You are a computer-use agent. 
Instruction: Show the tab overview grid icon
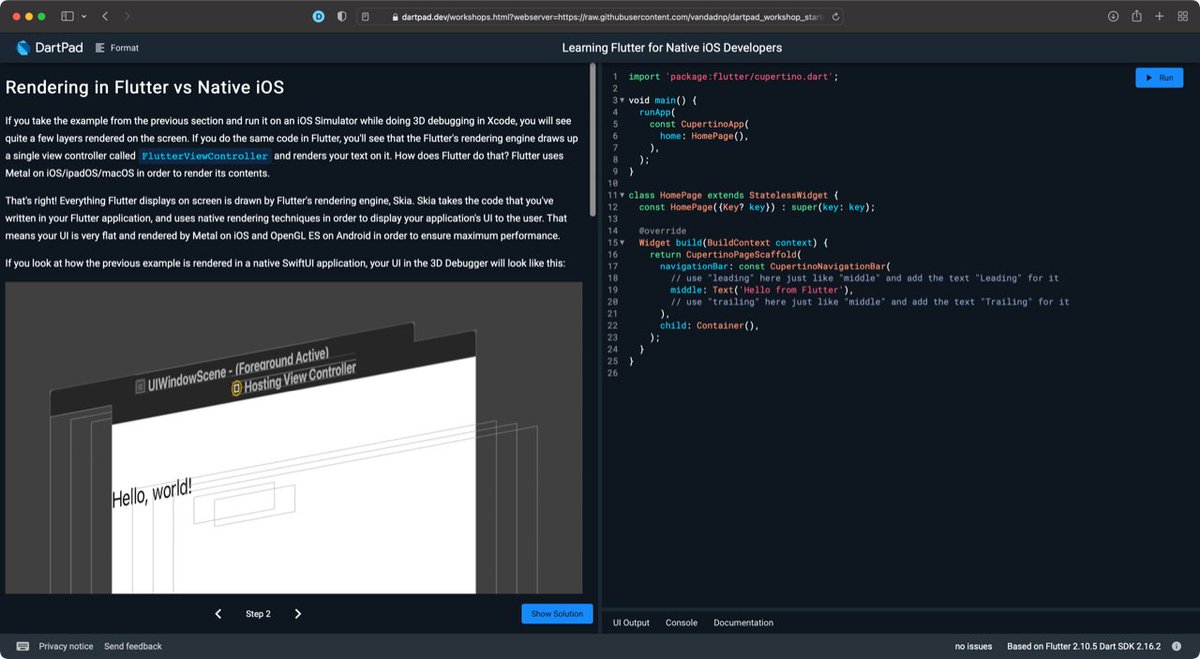pos(1183,17)
